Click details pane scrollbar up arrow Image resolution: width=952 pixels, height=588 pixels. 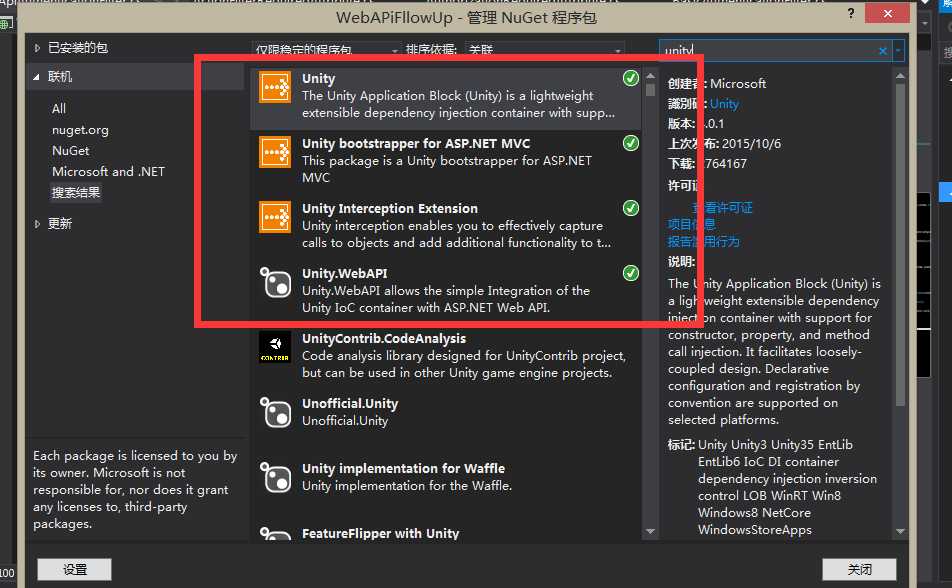[x=900, y=76]
